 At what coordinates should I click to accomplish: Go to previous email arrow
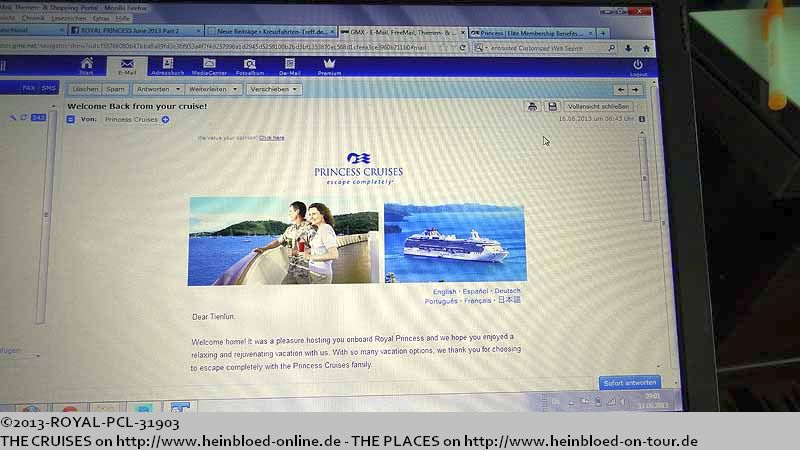(x=621, y=90)
